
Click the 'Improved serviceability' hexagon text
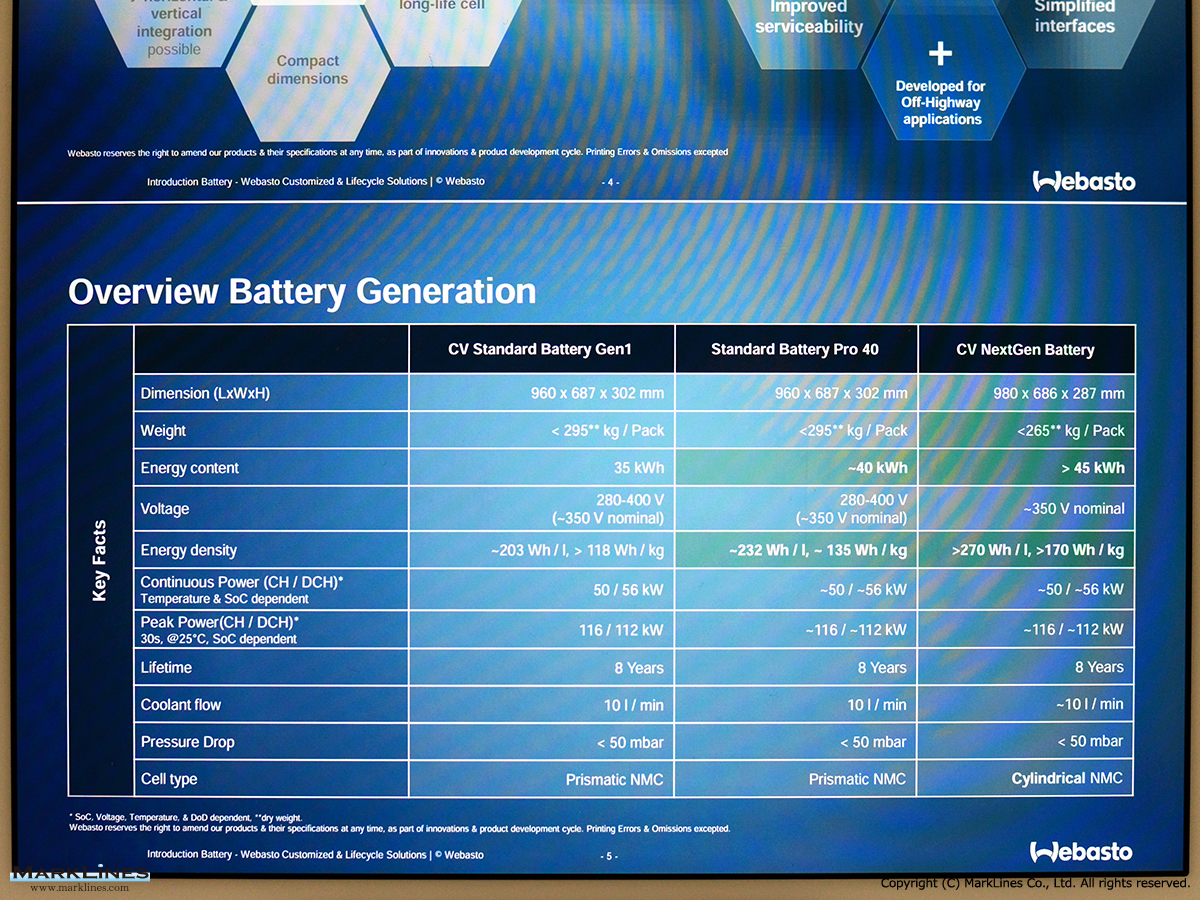click(x=809, y=17)
